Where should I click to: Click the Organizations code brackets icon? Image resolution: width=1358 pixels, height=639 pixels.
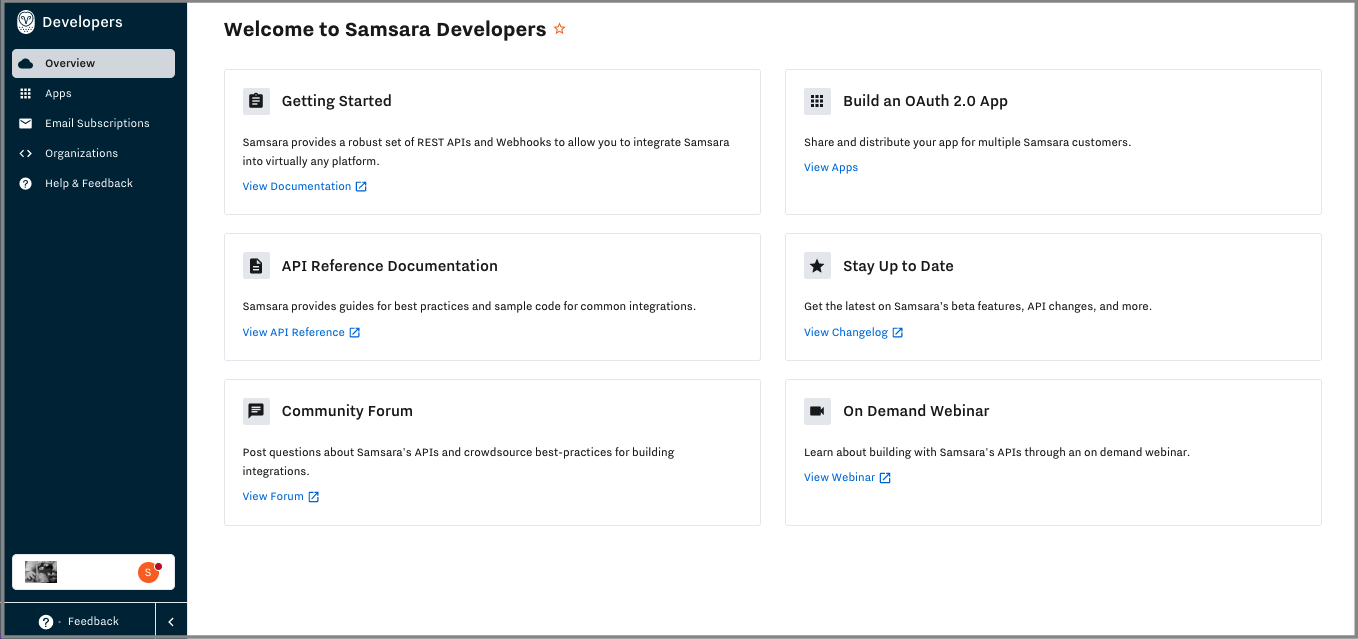[26, 153]
